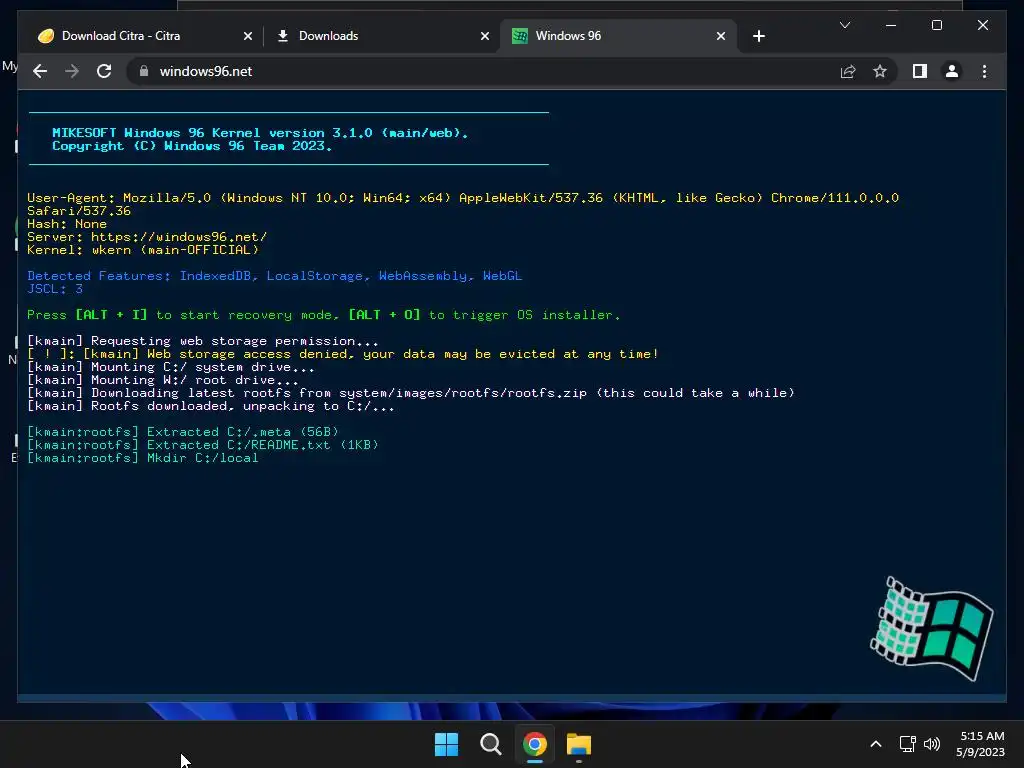Click the Chrome taskbar icon
Viewport: 1024px width, 768px height.
click(534, 744)
